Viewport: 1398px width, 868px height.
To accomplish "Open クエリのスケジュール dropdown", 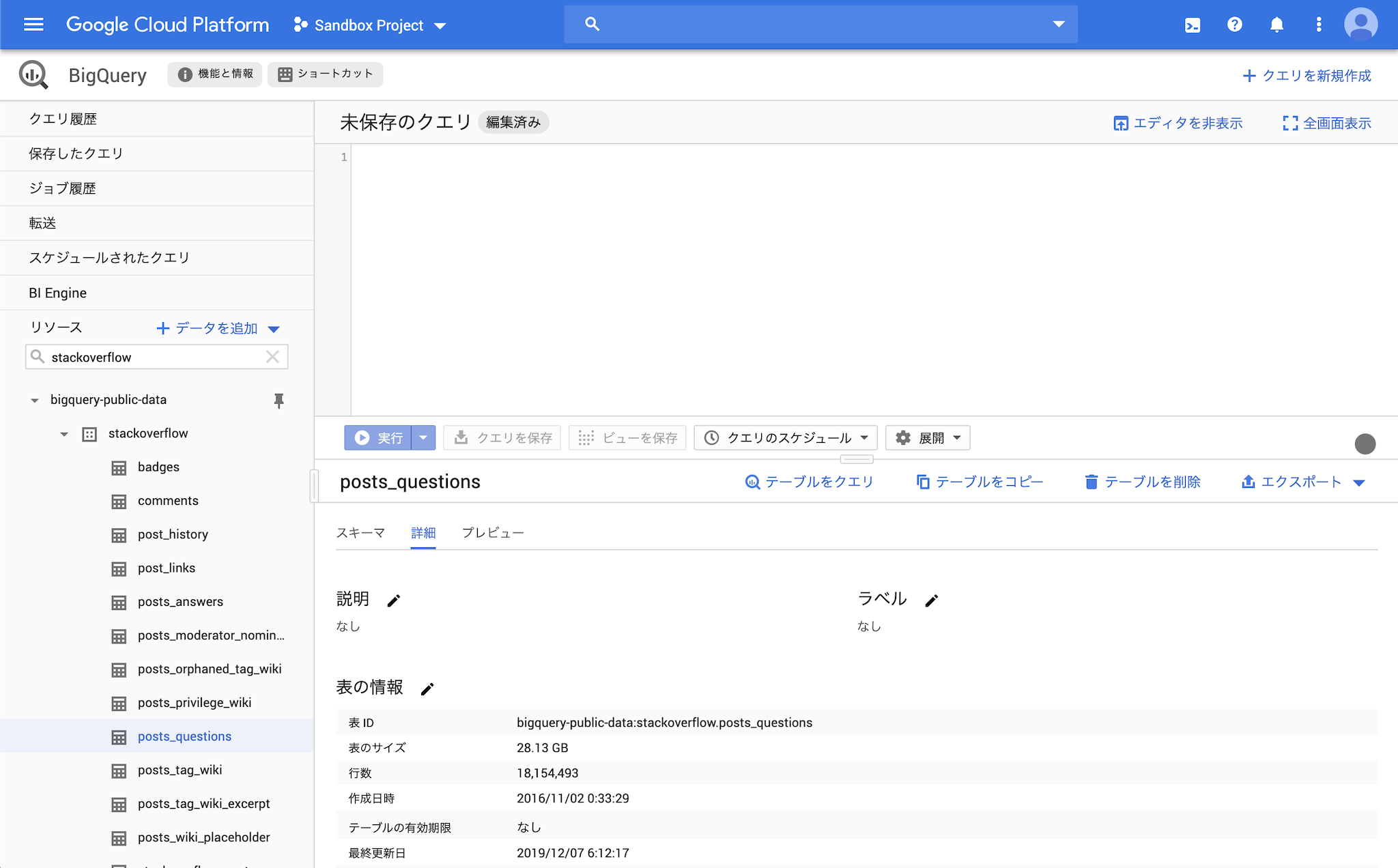I will (786, 437).
